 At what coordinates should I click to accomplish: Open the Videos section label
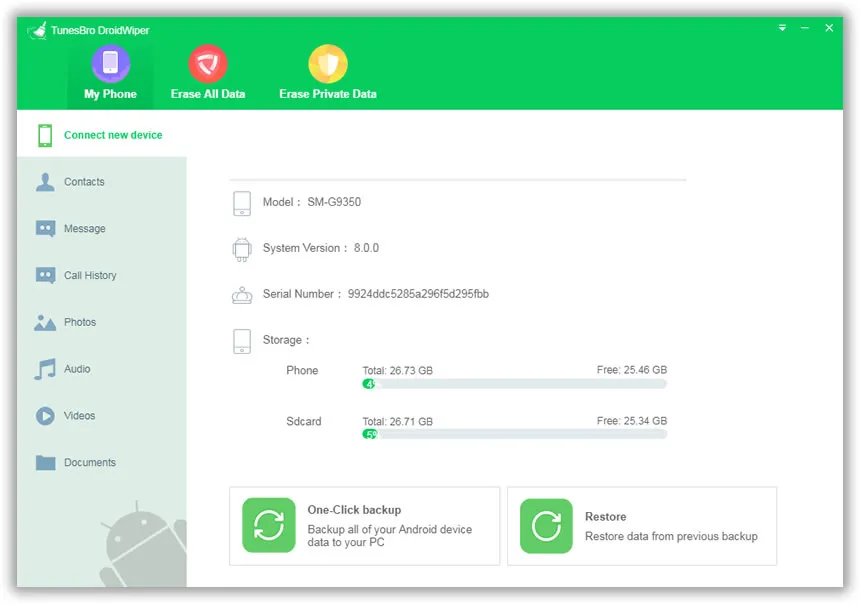click(x=80, y=416)
